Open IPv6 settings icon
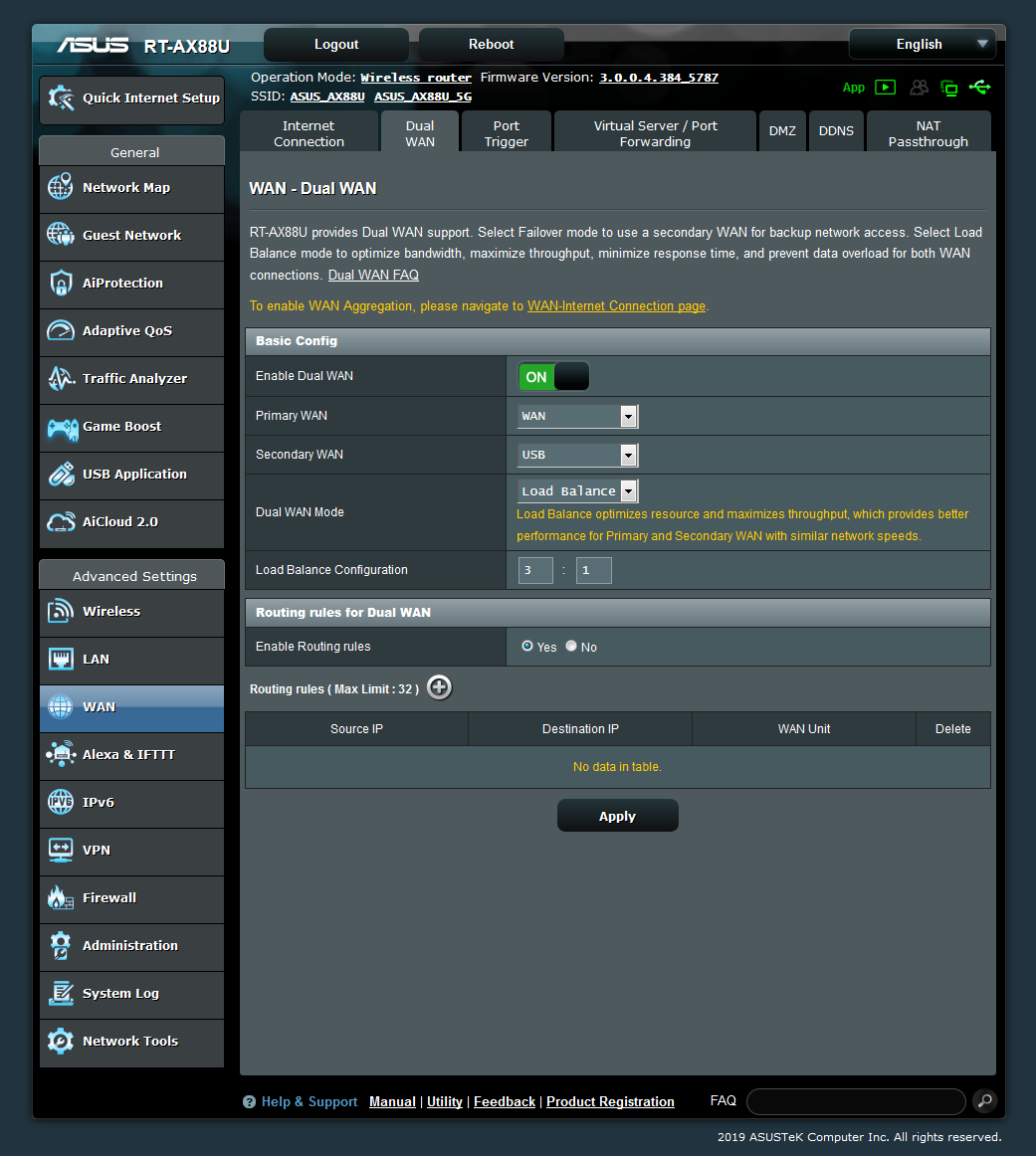The image size is (1036, 1156). click(61, 802)
